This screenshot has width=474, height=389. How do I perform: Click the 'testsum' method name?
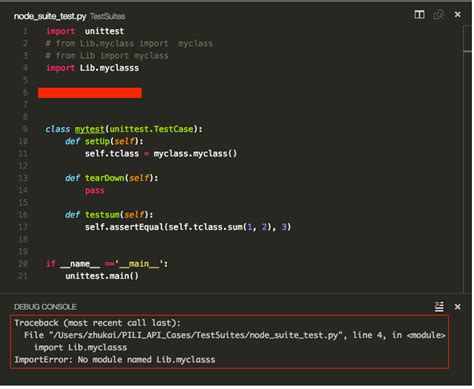point(102,215)
